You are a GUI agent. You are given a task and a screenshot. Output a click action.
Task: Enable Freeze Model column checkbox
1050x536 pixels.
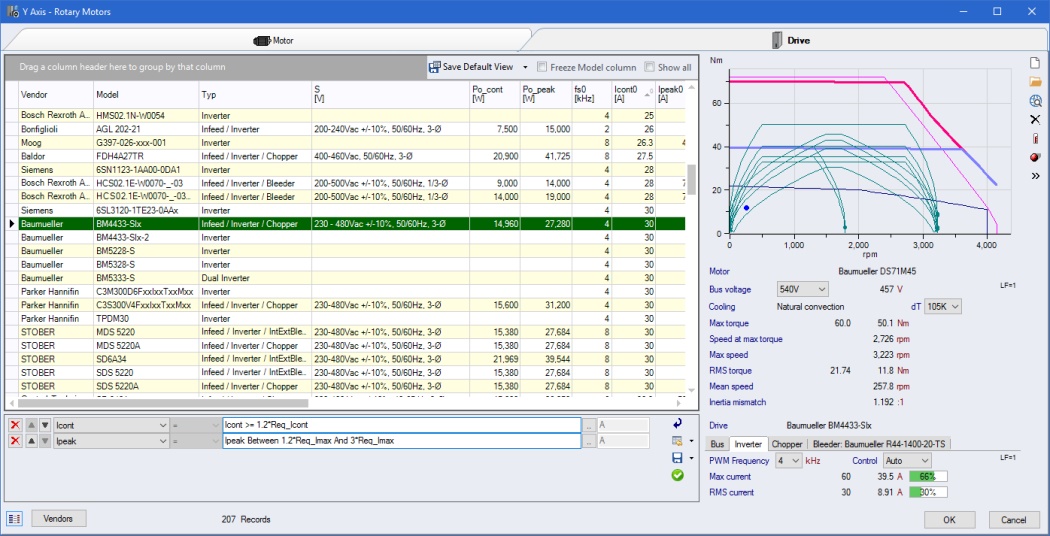tap(542, 68)
